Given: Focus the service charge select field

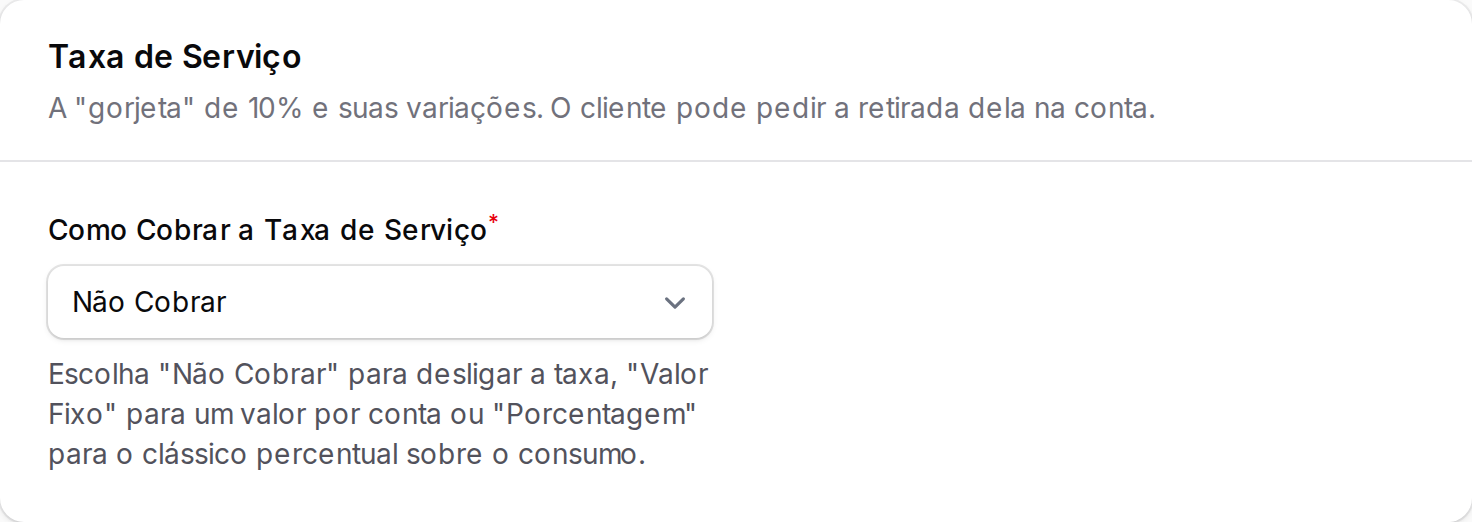Looking at the screenshot, I should click(380, 302).
